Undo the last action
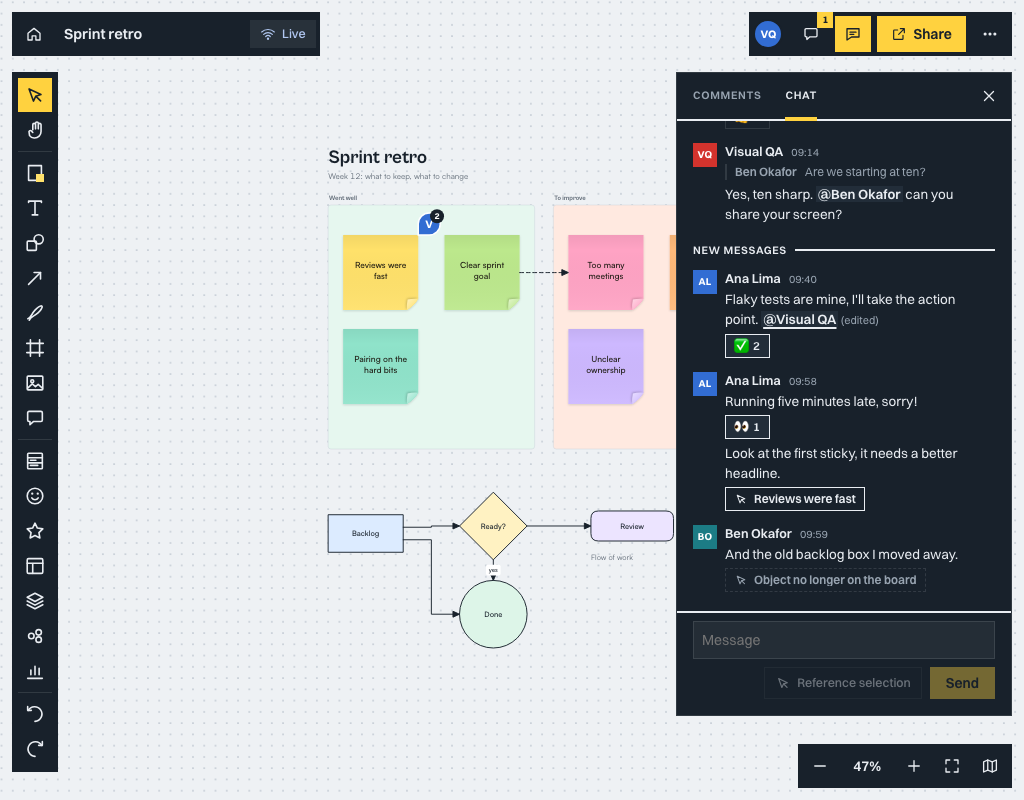The image size is (1024, 800). click(35, 714)
